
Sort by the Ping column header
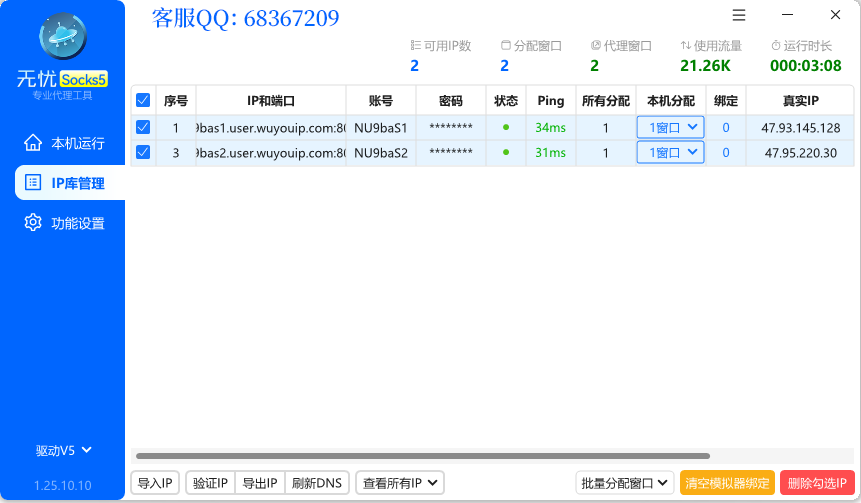click(551, 100)
